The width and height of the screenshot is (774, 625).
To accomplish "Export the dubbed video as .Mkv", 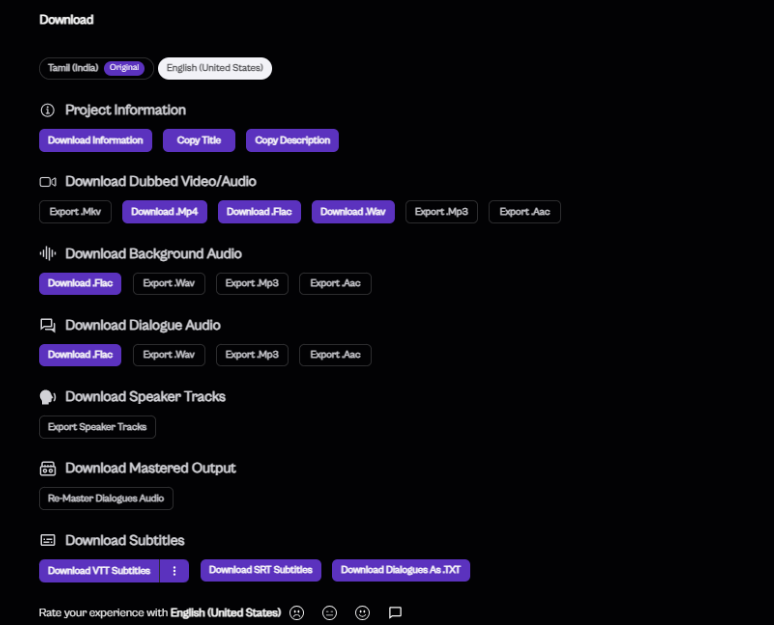I will [x=75, y=212].
